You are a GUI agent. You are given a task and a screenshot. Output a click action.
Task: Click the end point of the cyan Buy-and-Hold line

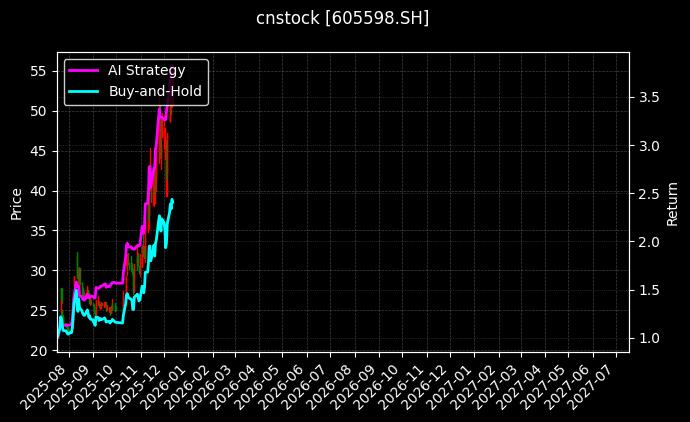tap(172, 200)
